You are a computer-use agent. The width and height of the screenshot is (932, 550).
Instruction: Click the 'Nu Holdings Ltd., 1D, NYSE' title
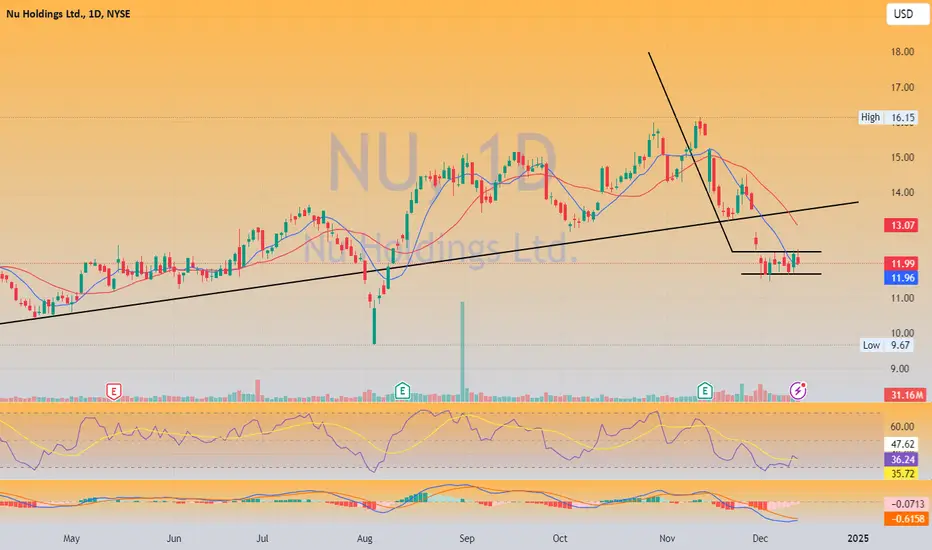(x=68, y=14)
